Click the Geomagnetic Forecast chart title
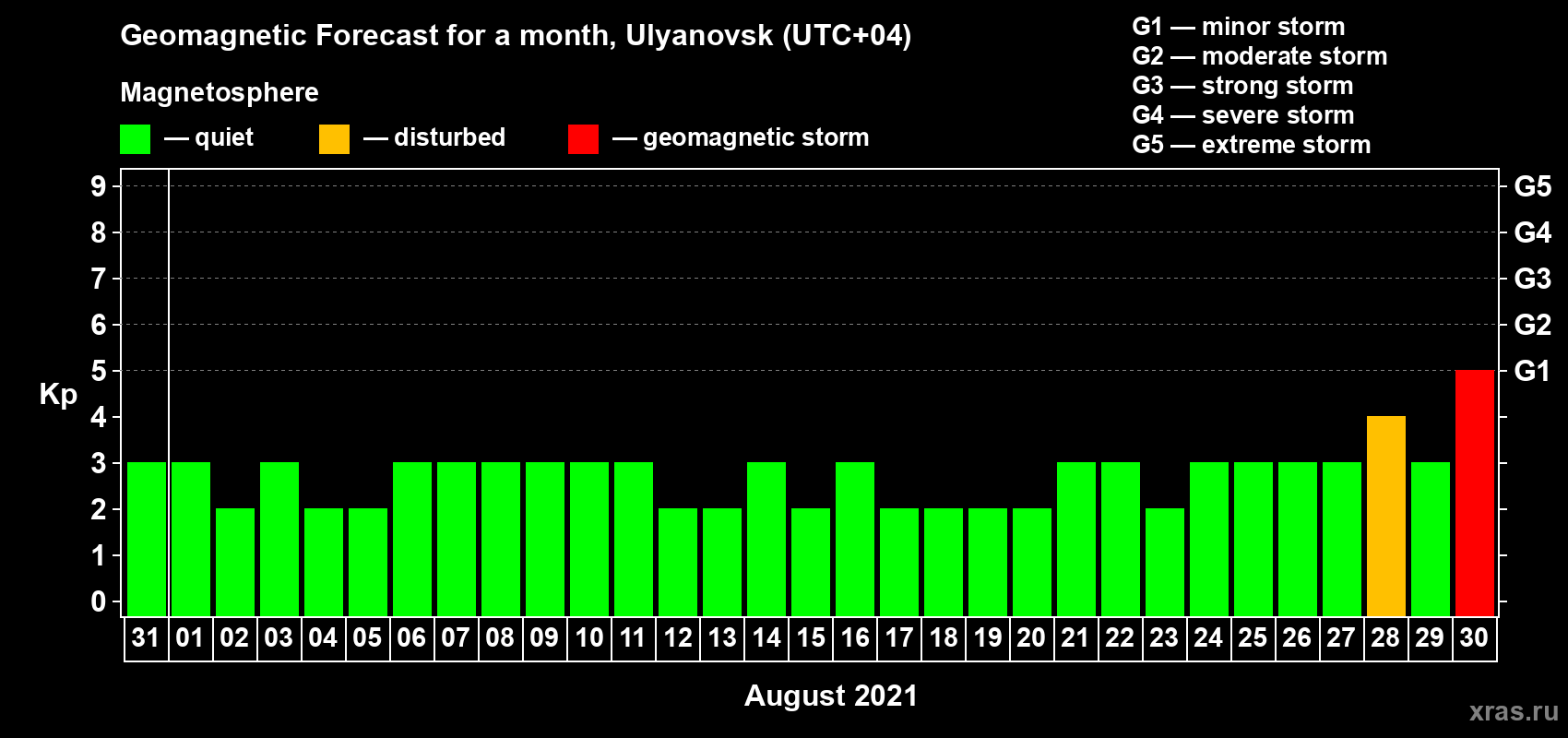Viewport: 1568px width, 738px height. [516, 36]
